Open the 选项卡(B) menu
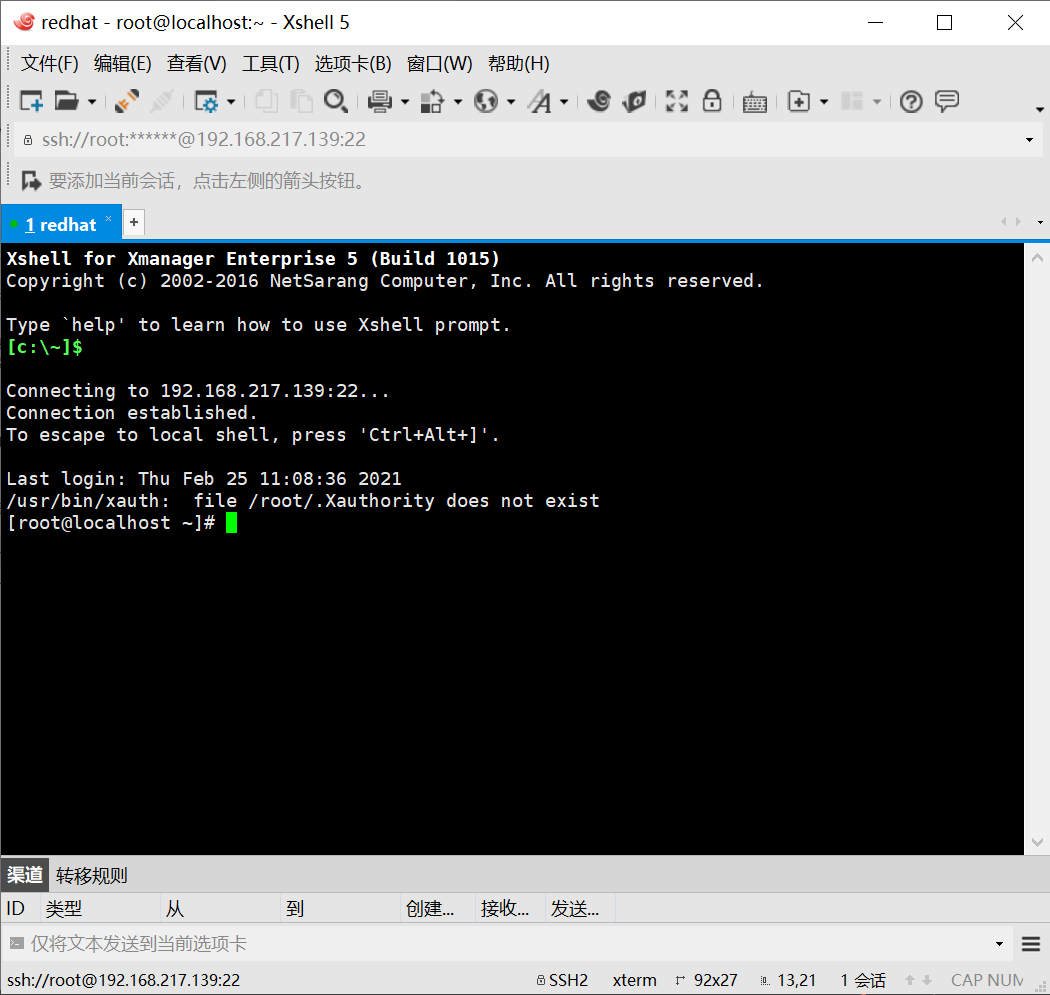Viewport: 1050px width, 995px height. coord(353,64)
